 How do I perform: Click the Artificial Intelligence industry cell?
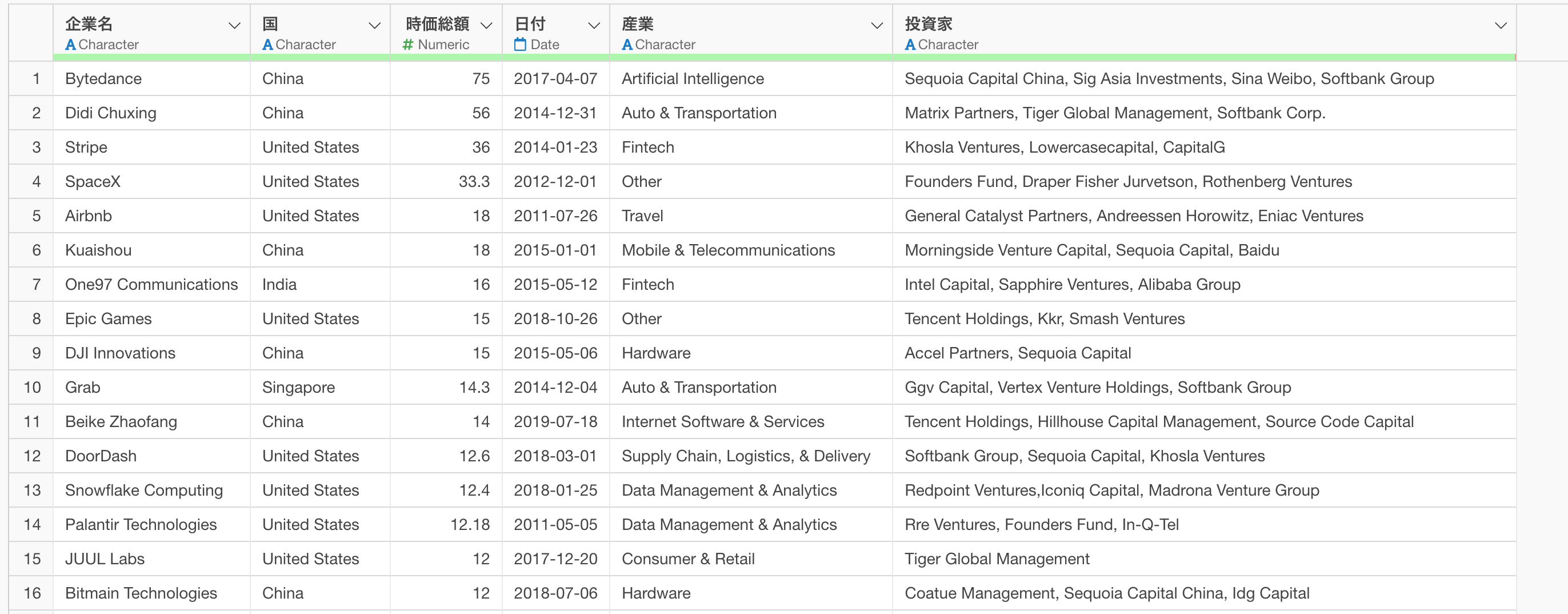point(751,78)
